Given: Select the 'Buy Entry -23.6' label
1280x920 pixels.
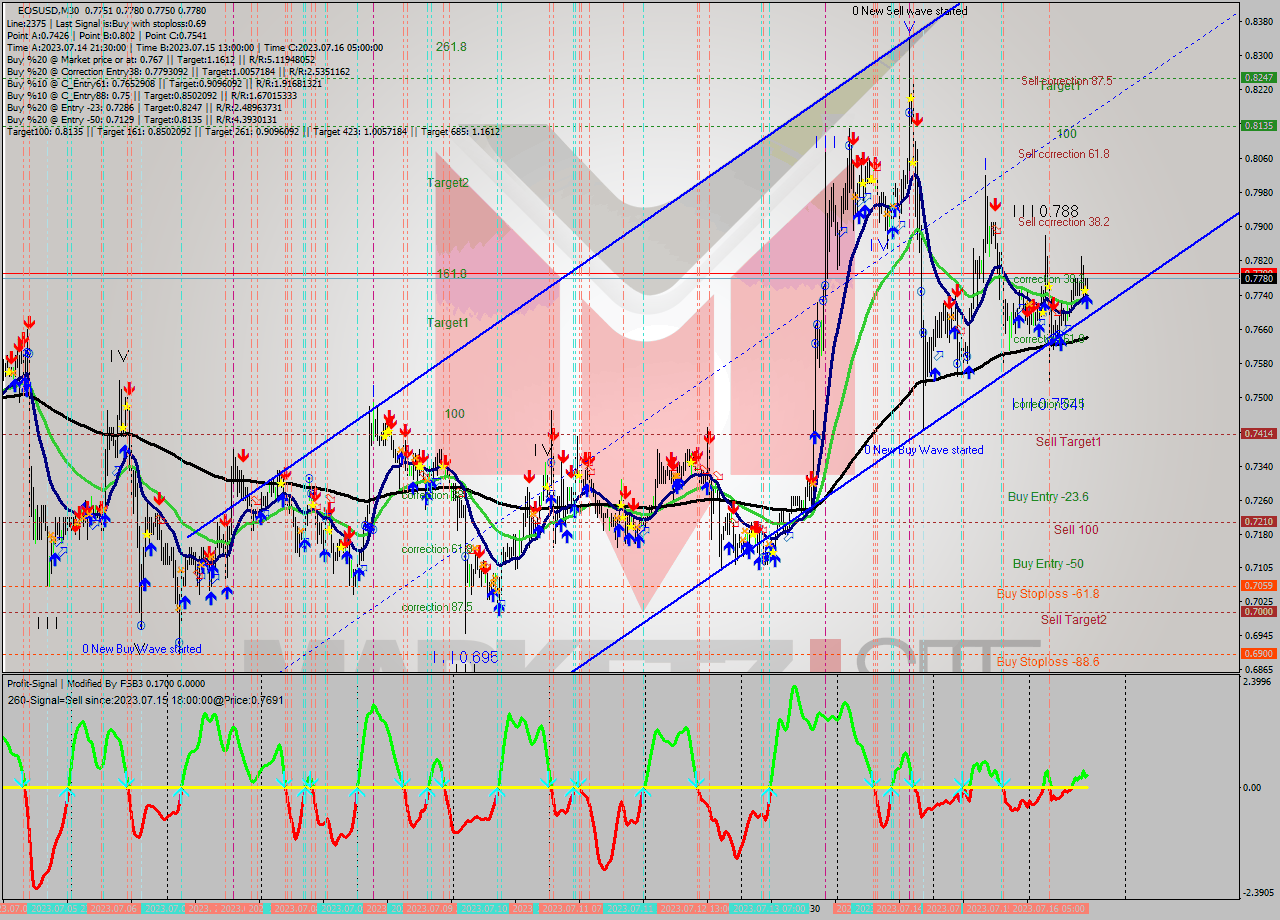Looking at the screenshot, I should pyautogui.click(x=1048, y=496).
